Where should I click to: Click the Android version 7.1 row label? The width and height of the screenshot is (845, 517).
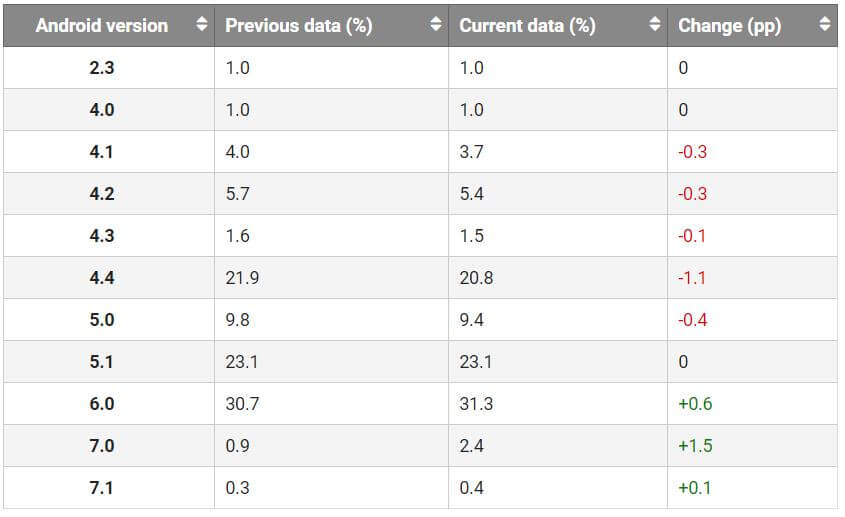102,488
